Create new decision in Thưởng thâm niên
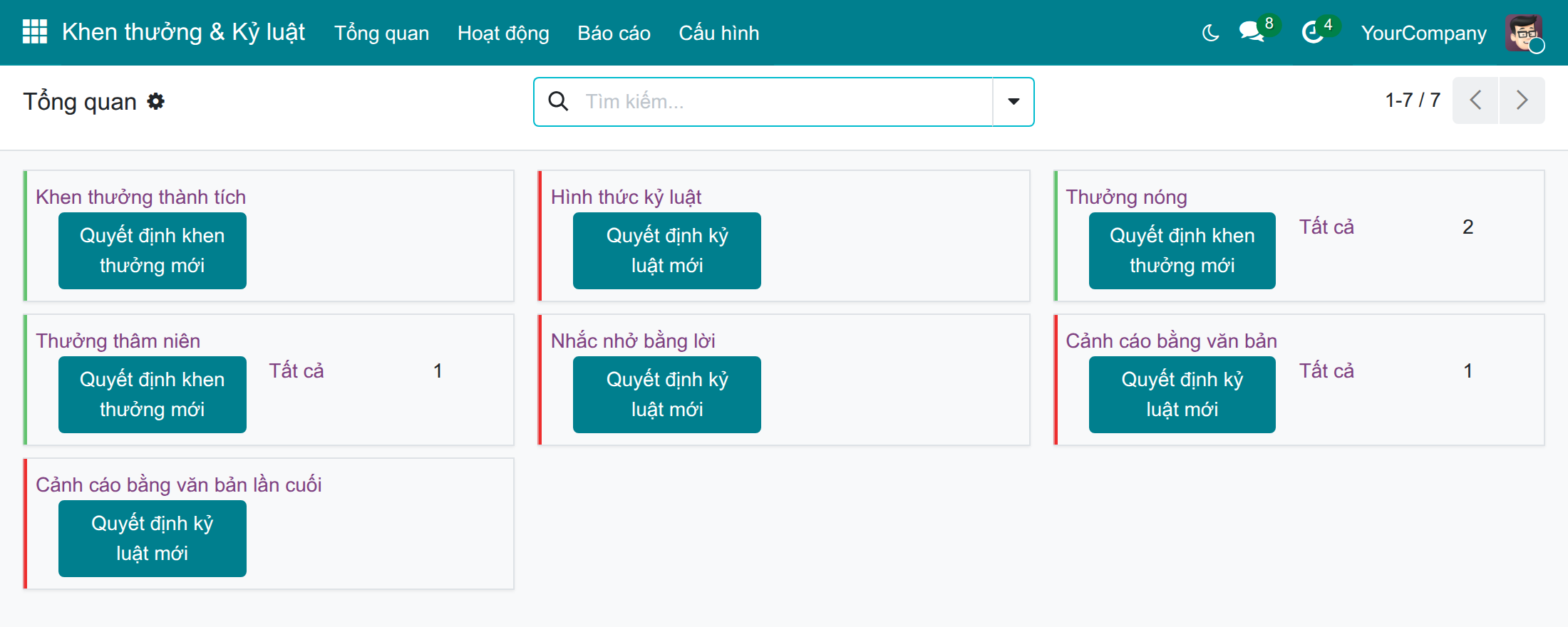Viewport: 1568px width, 627px height. click(x=153, y=395)
